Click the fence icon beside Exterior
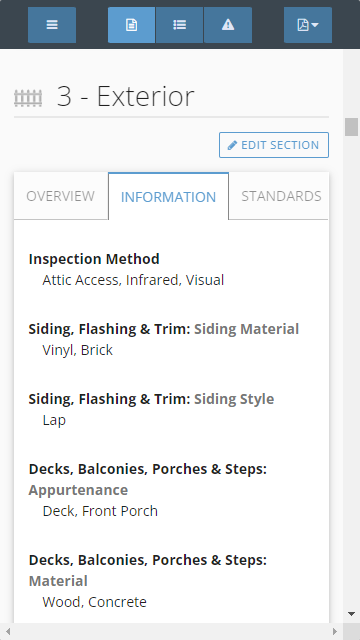The height and width of the screenshot is (640, 360). pyautogui.click(x=28, y=98)
